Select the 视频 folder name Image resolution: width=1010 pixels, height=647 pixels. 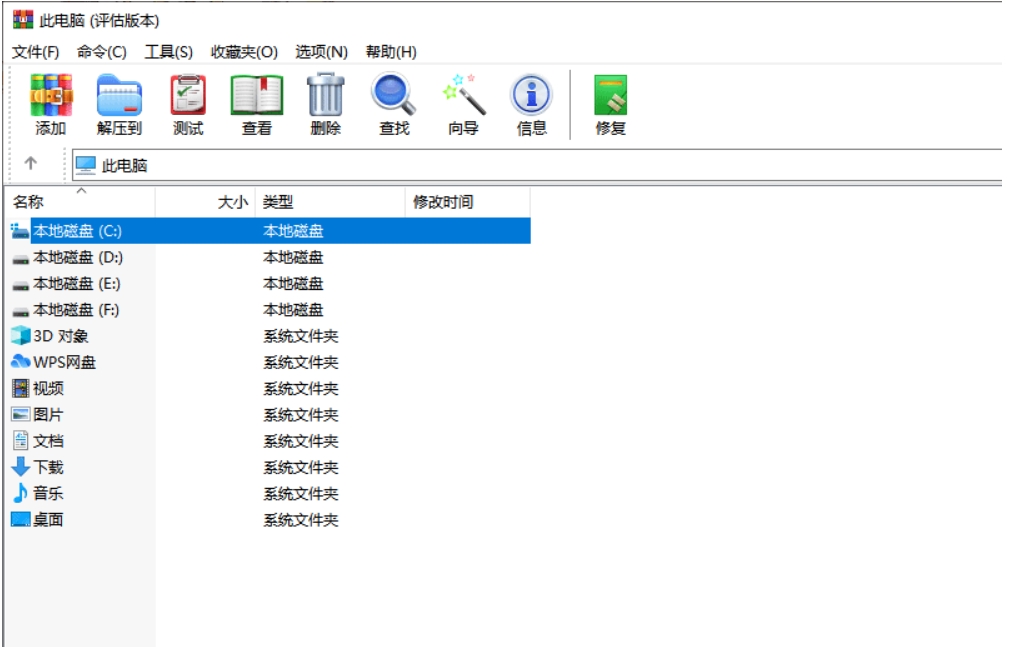coord(48,388)
